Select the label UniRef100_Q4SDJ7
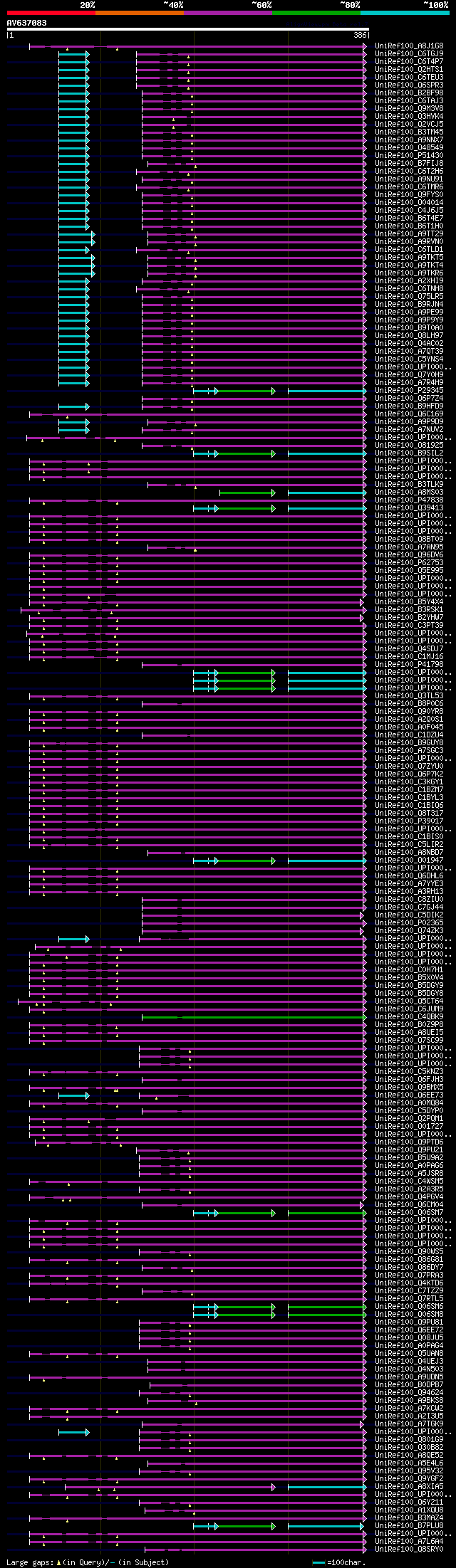Screen dimensions: 456x1568 409,648
